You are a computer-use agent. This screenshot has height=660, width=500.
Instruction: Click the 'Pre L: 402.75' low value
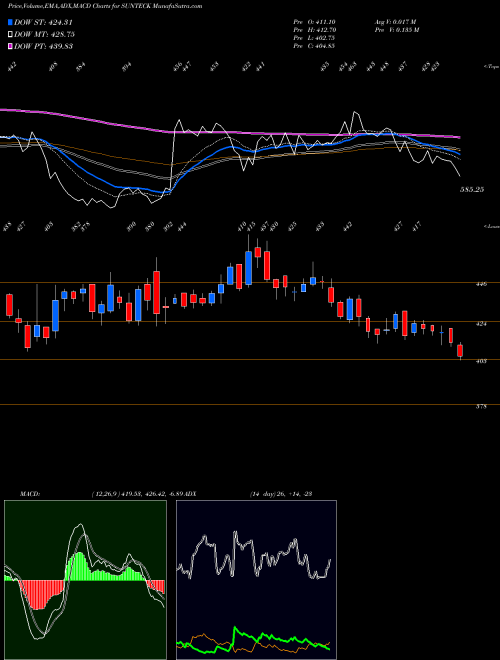click(x=314, y=38)
